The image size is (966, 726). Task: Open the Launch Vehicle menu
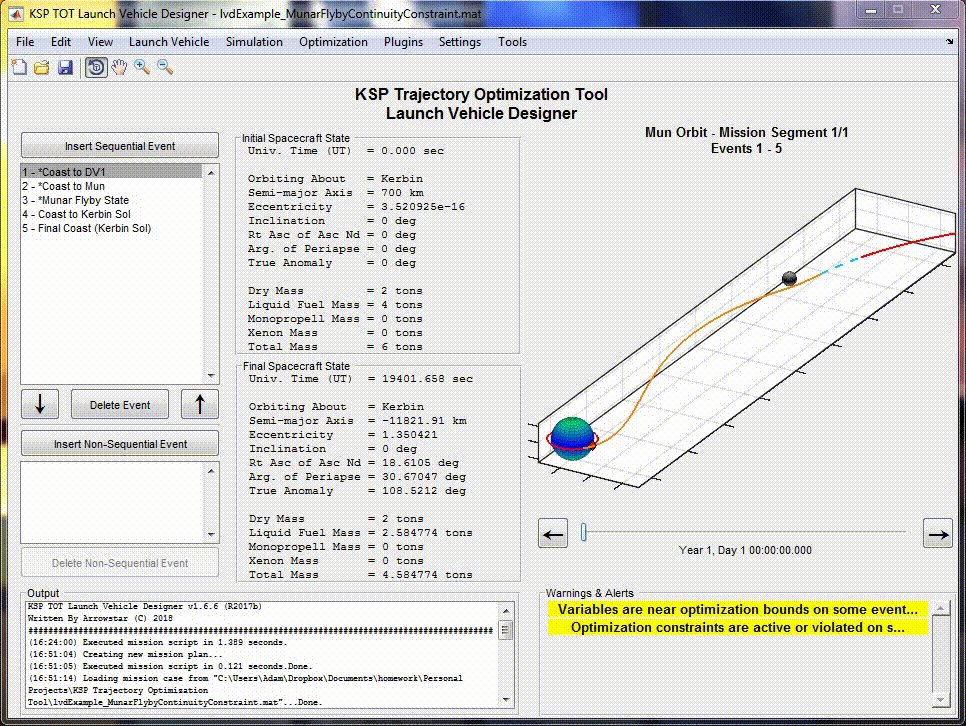[x=169, y=42]
